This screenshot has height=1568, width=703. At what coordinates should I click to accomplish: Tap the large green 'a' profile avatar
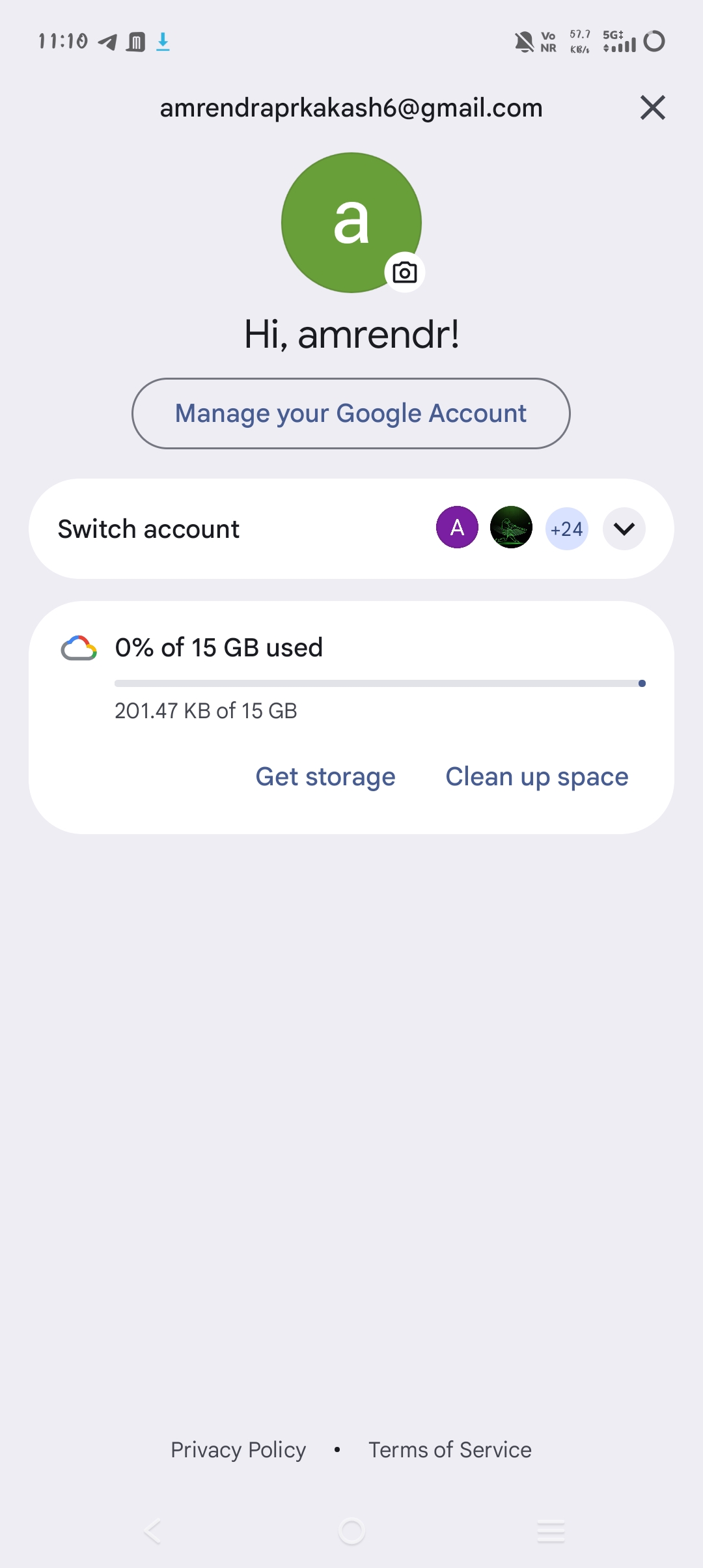pyautogui.click(x=351, y=223)
